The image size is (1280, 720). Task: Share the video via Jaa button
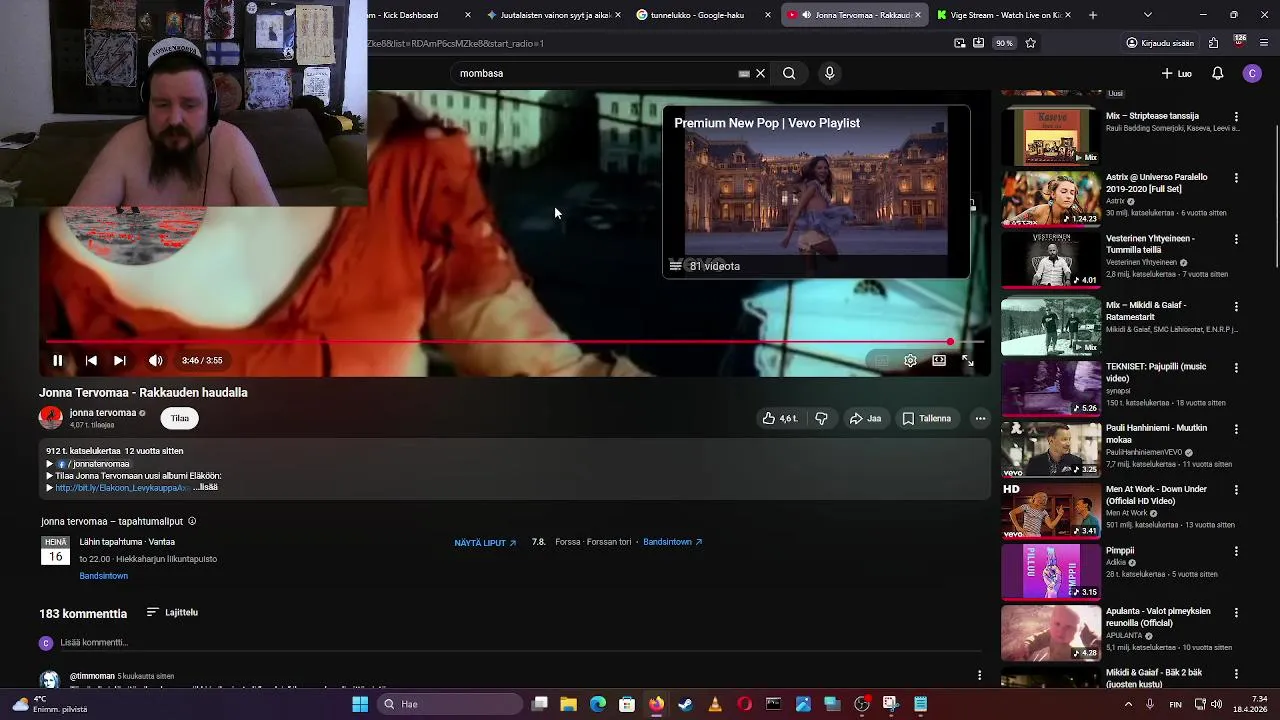[866, 418]
